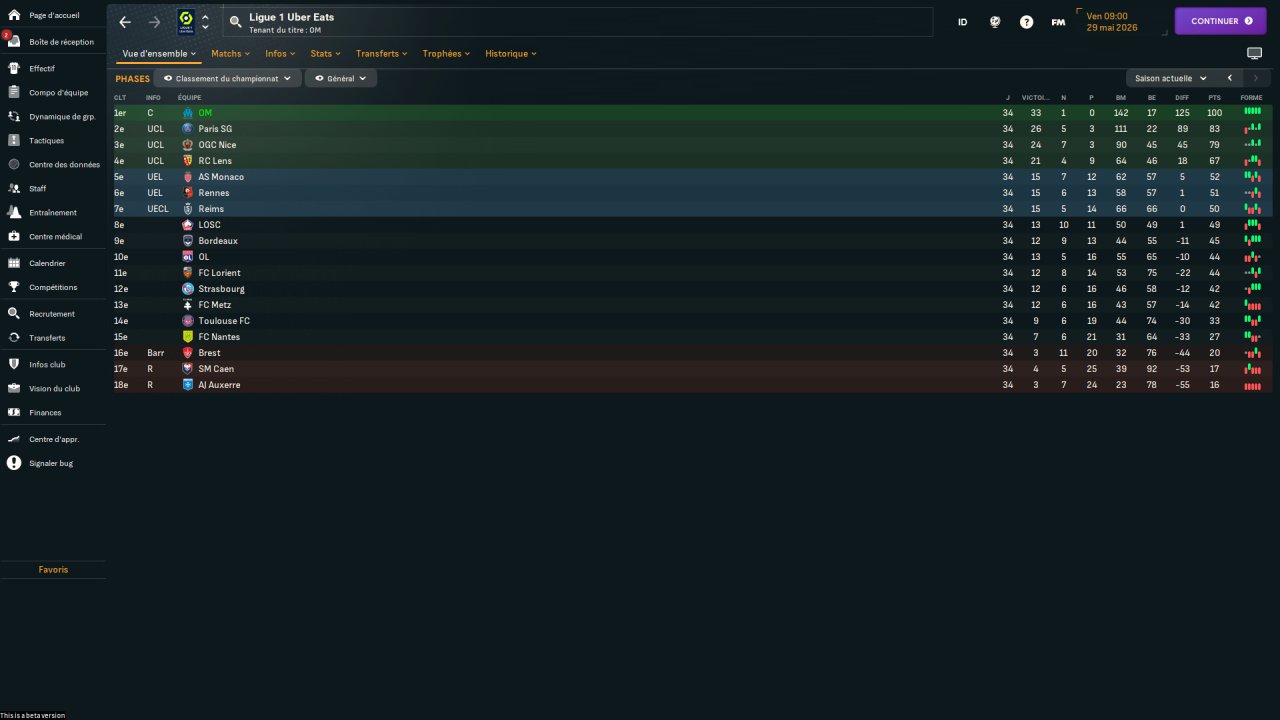Select the Strasbourg row
This screenshot has width=1280, height=720.
pos(693,289)
